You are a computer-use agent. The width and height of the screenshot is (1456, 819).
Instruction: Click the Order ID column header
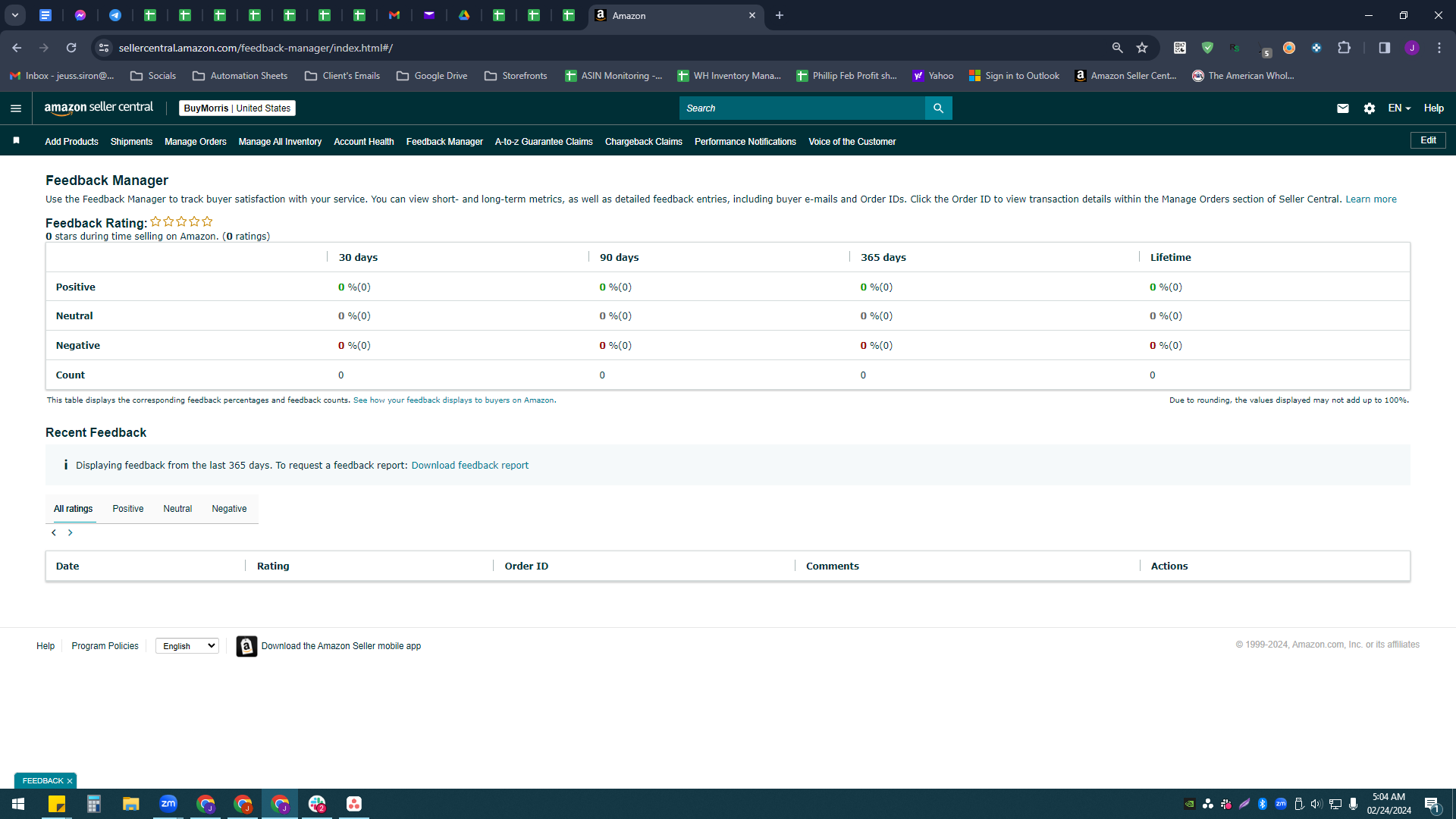pyautogui.click(x=526, y=566)
